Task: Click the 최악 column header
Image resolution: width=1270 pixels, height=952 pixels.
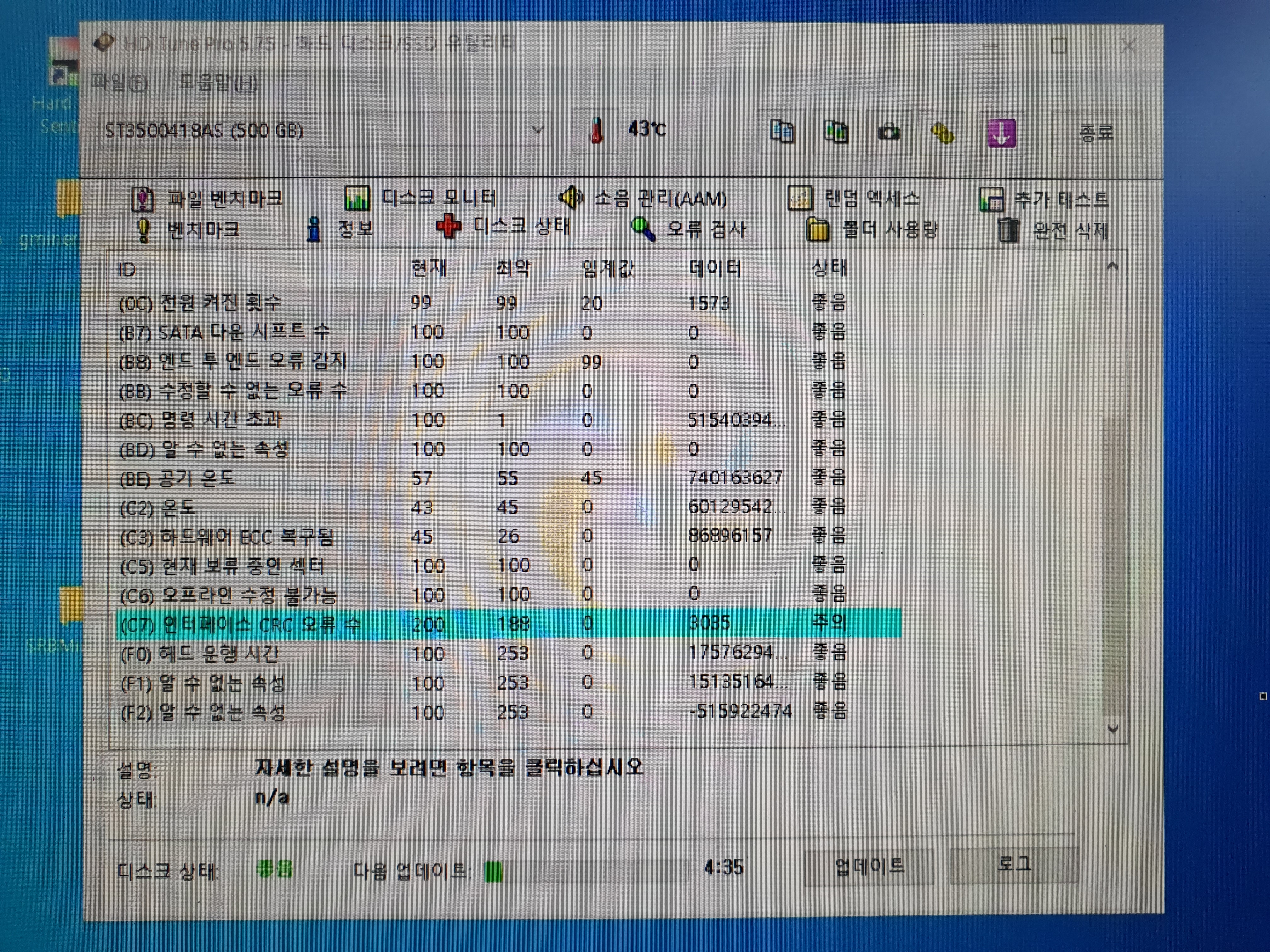Action: coord(513,269)
